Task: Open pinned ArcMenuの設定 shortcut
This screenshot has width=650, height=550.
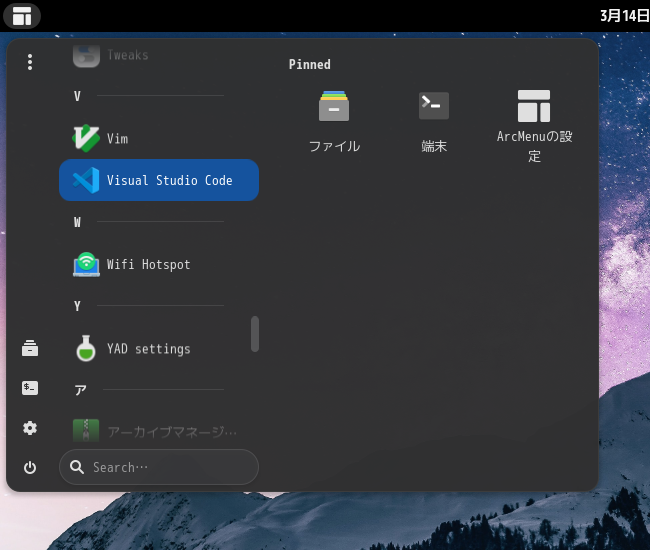Action: click(x=534, y=126)
